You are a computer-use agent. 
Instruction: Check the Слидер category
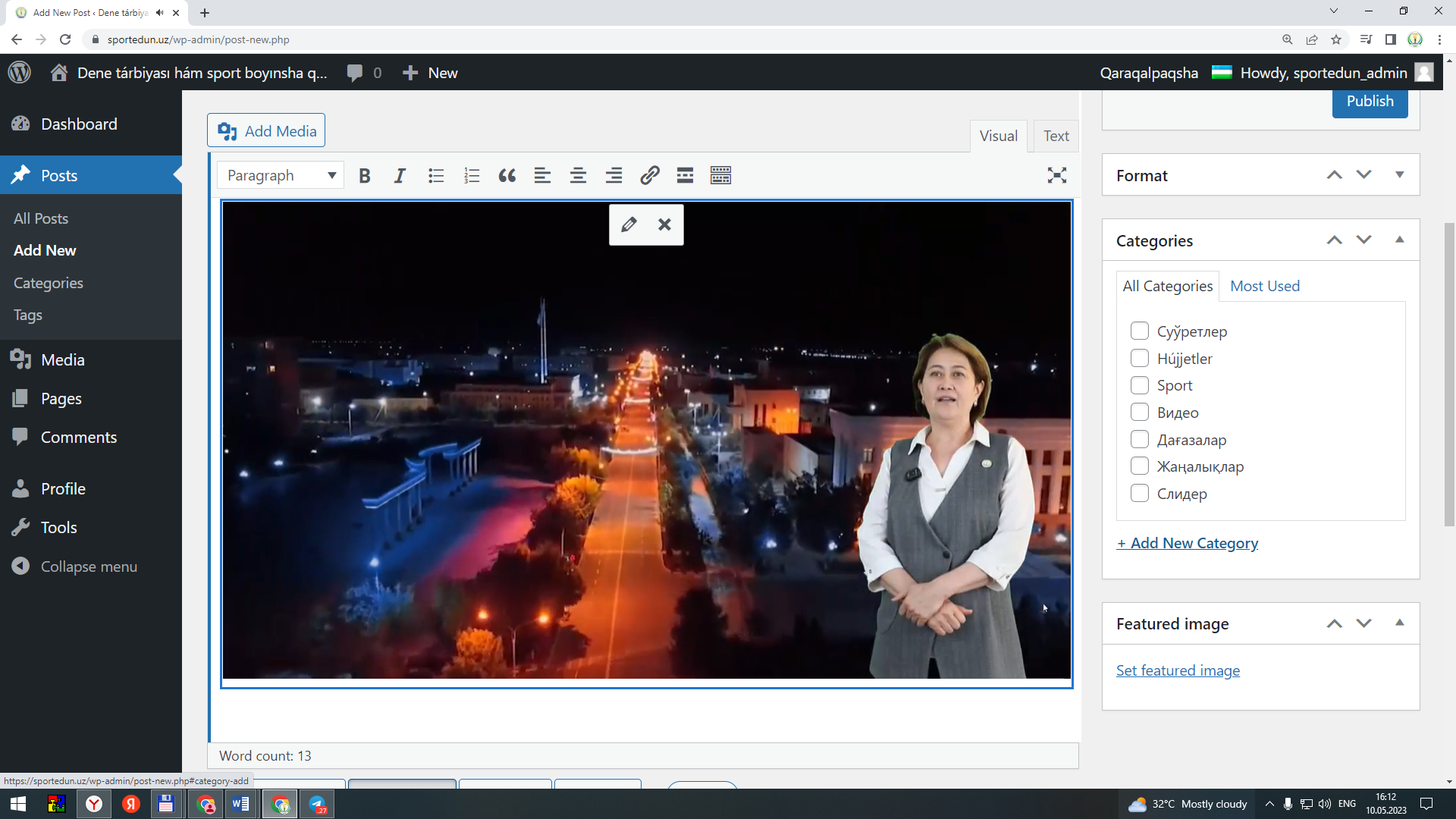1139,494
